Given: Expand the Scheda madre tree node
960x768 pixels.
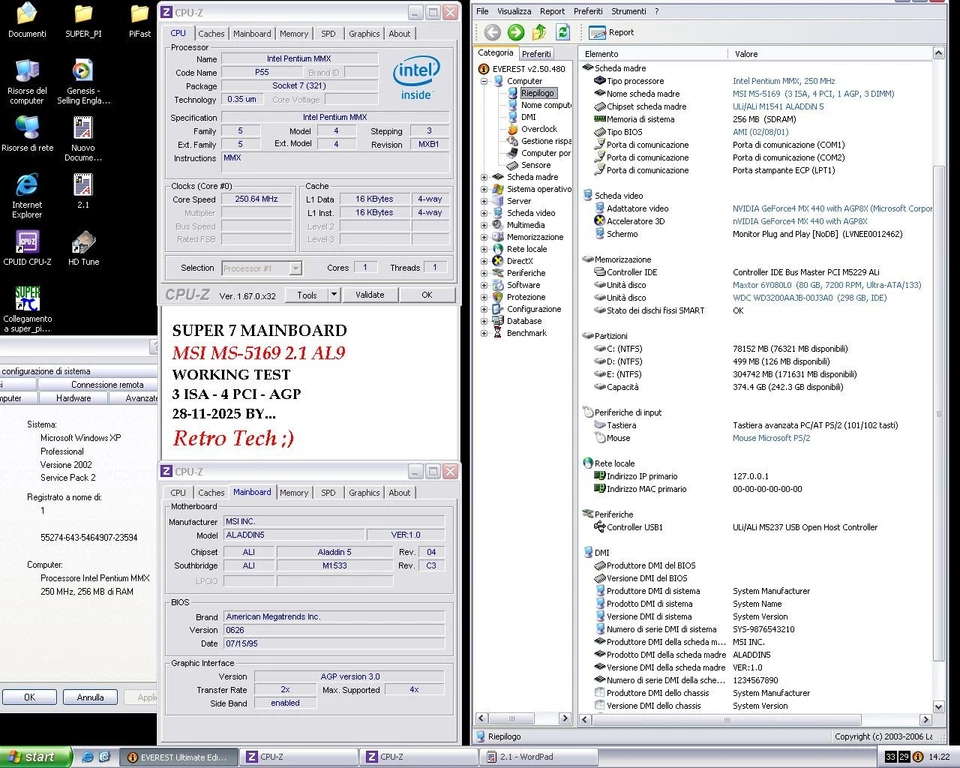Looking at the screenshot, I should [485, 177].
